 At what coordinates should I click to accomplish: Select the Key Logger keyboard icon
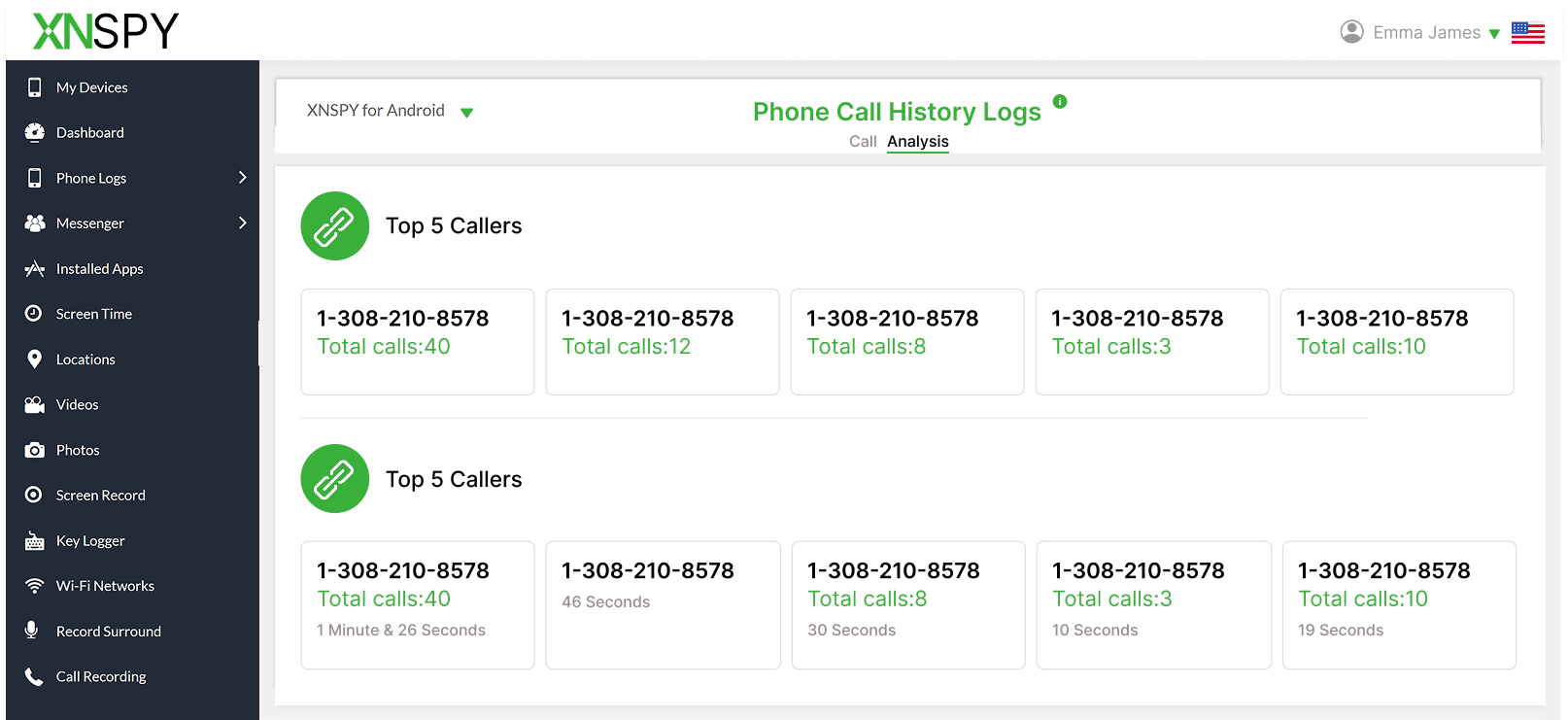click(35, 541)
